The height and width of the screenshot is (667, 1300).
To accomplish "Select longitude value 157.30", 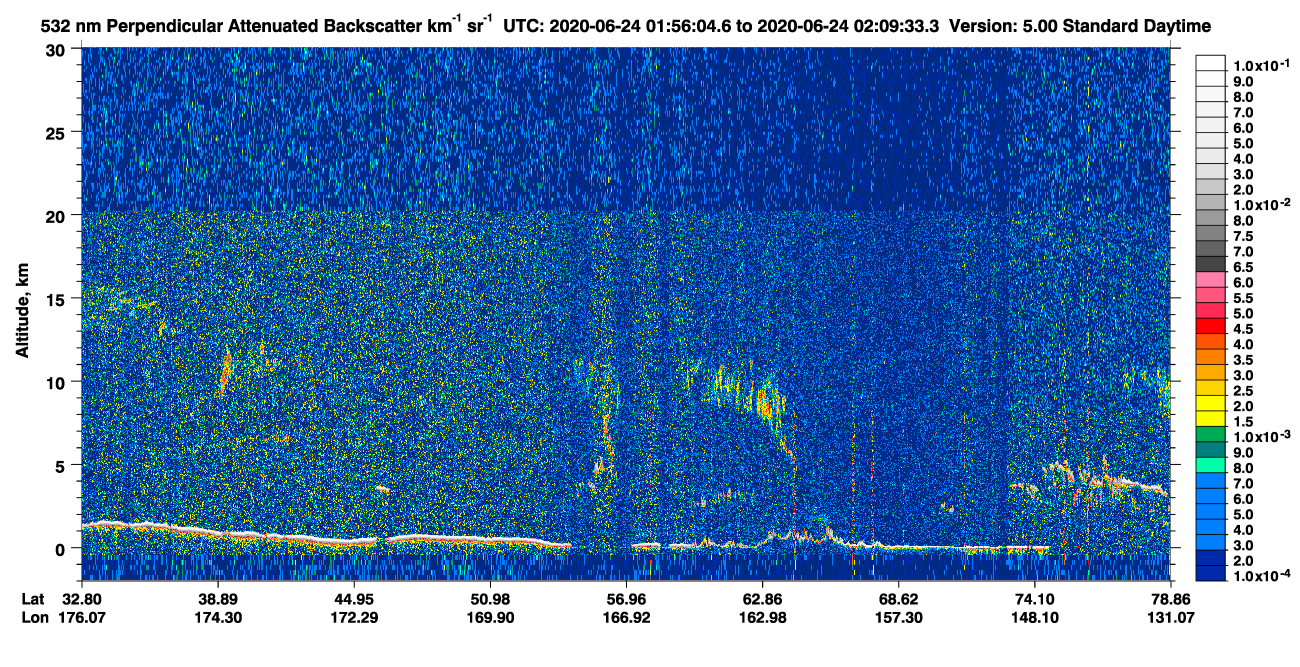I will [x=898, y=618].
